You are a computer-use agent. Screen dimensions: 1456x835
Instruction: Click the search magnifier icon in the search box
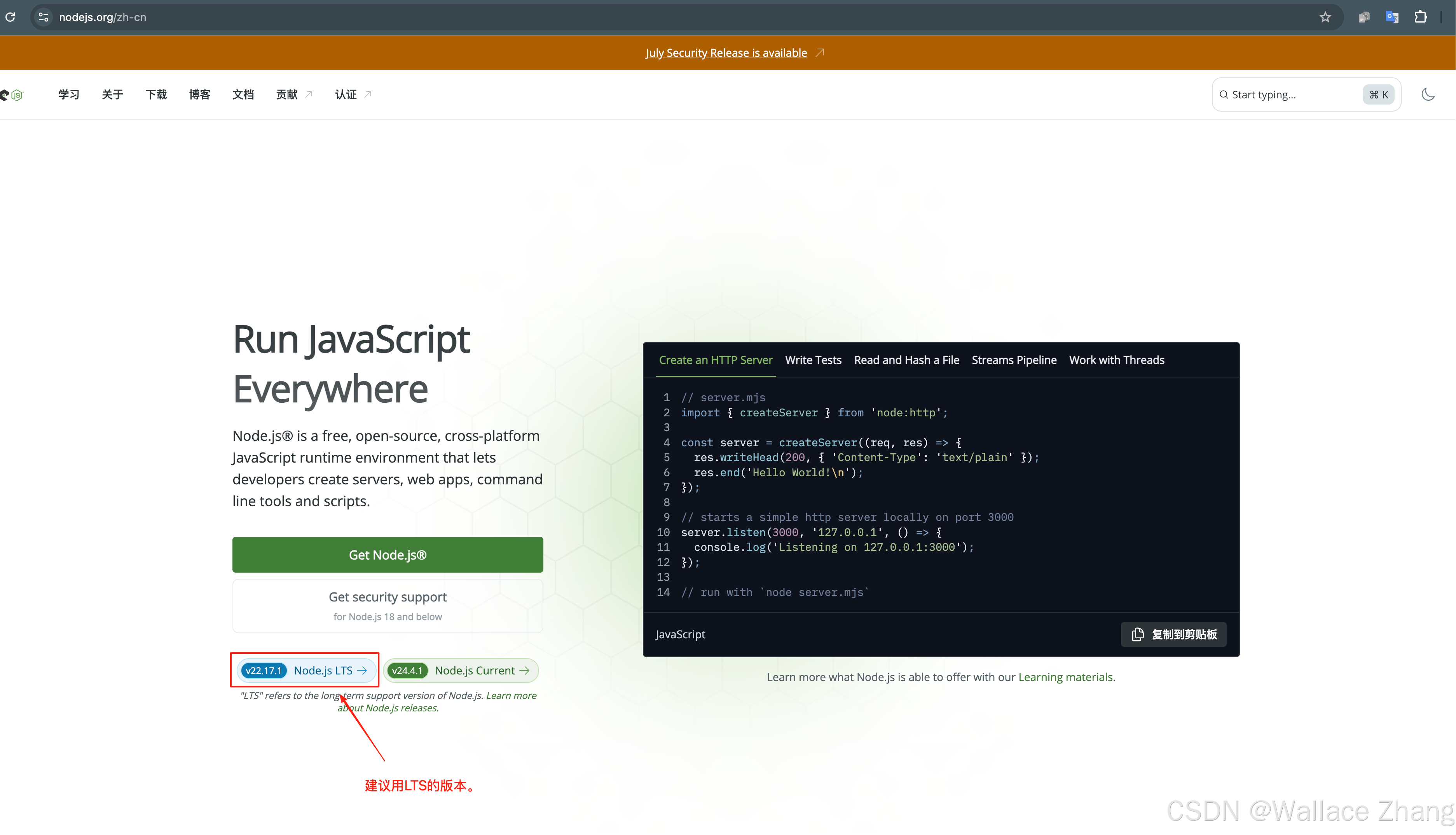tap(1224, 94)
